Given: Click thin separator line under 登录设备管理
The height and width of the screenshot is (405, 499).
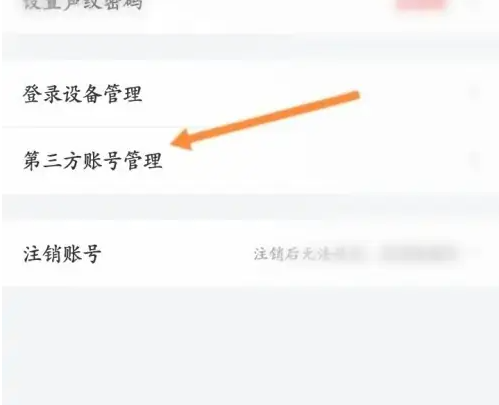Looking at the screenshot, I should click(250, 127).
